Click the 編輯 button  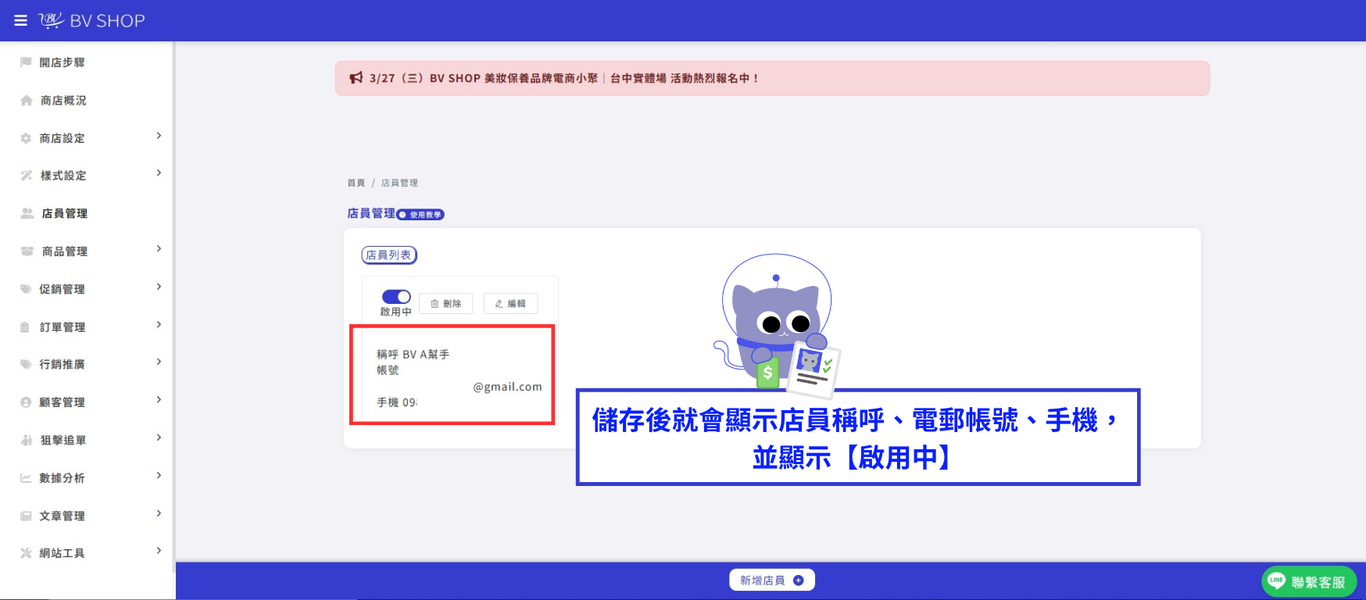511,304
